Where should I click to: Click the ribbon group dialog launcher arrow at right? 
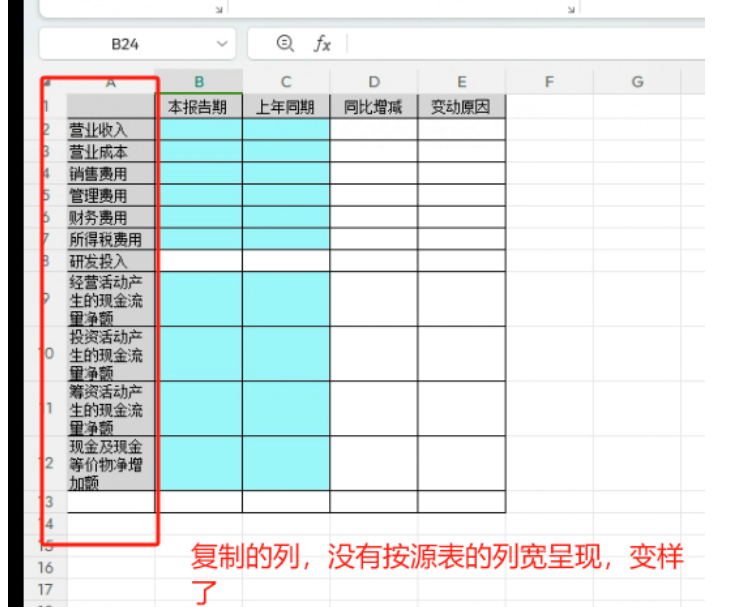(571, 9)
